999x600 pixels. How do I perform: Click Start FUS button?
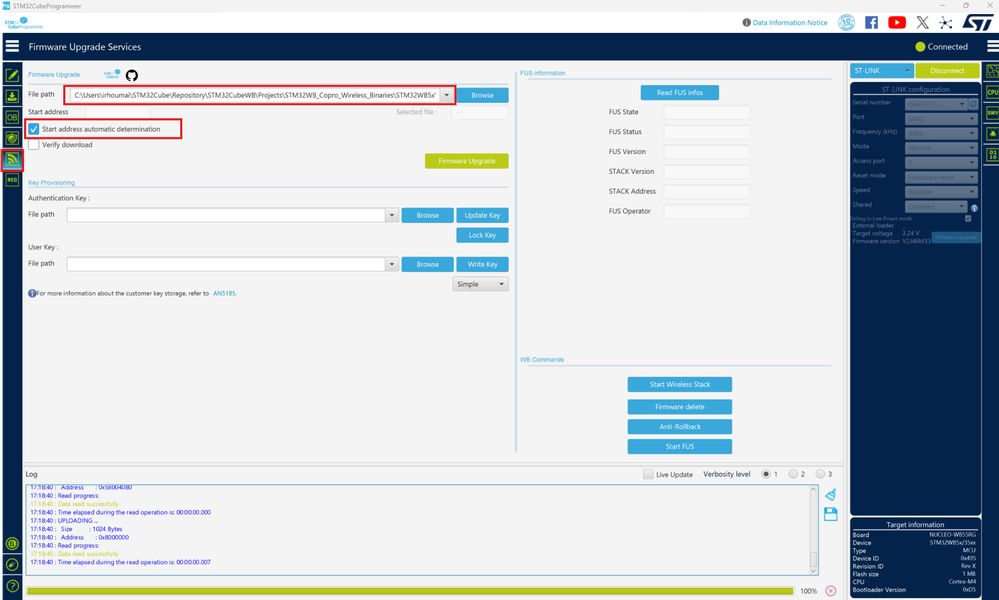tap(679, 446)
